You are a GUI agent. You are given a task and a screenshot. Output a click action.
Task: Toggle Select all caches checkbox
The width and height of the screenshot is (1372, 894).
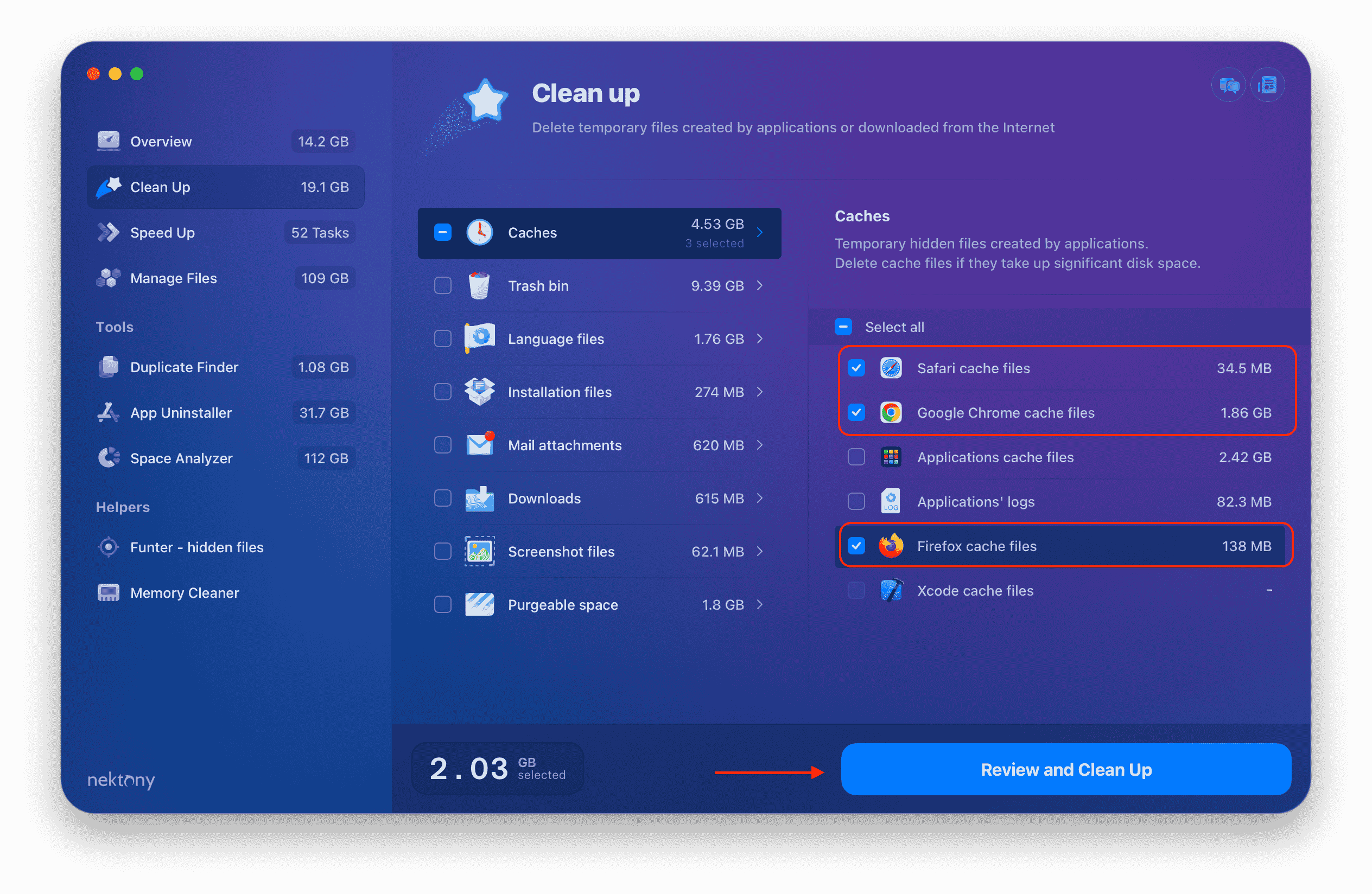coord(847,327)
